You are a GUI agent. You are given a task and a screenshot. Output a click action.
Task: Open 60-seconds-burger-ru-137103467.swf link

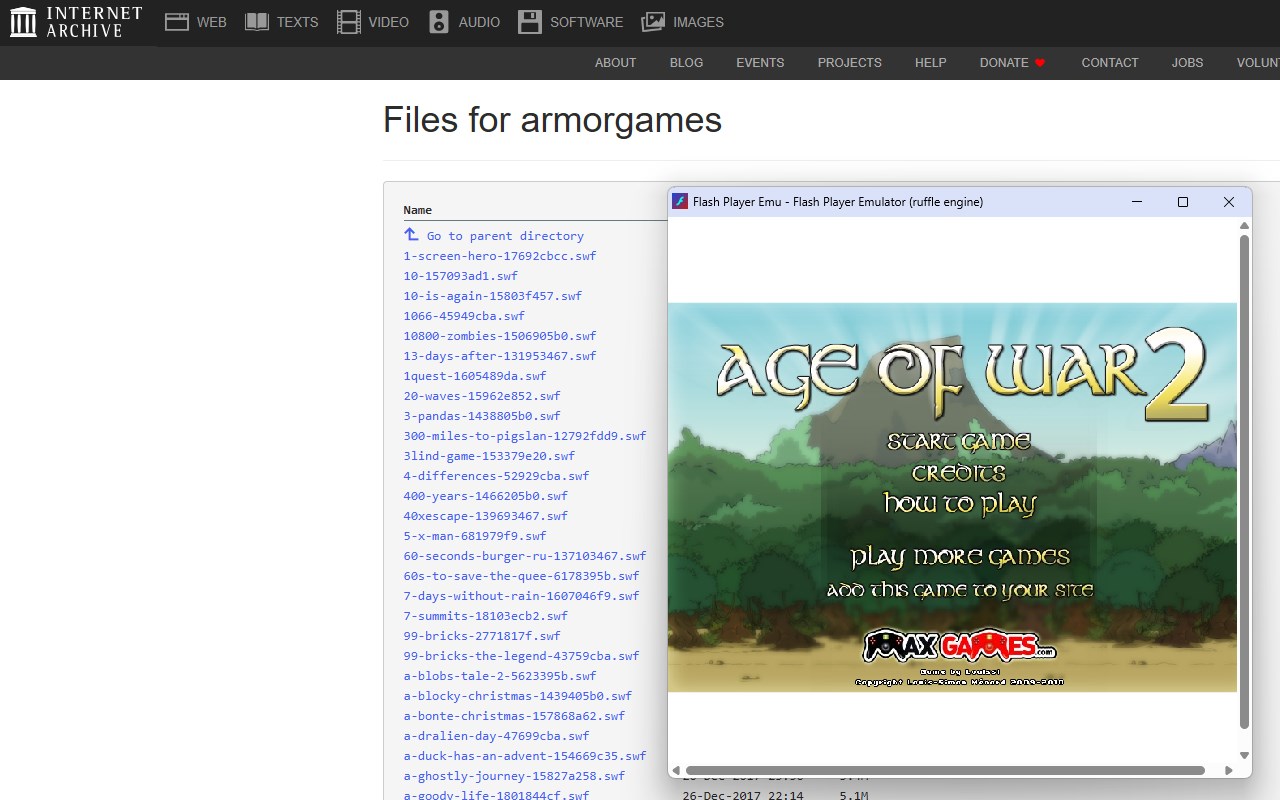[x=525, y=556]
